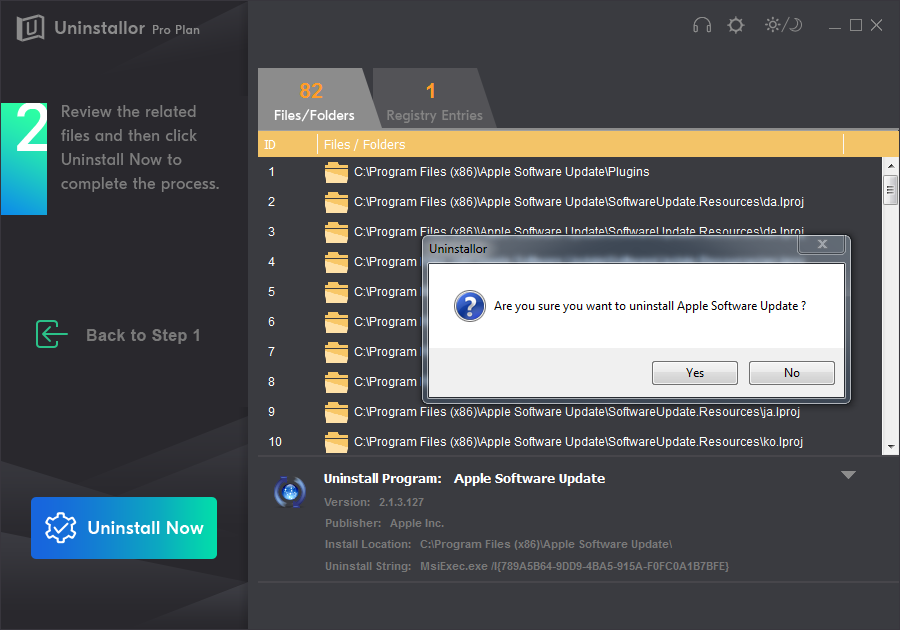Click the file list scrollbar down arrow

coord(891,446)
